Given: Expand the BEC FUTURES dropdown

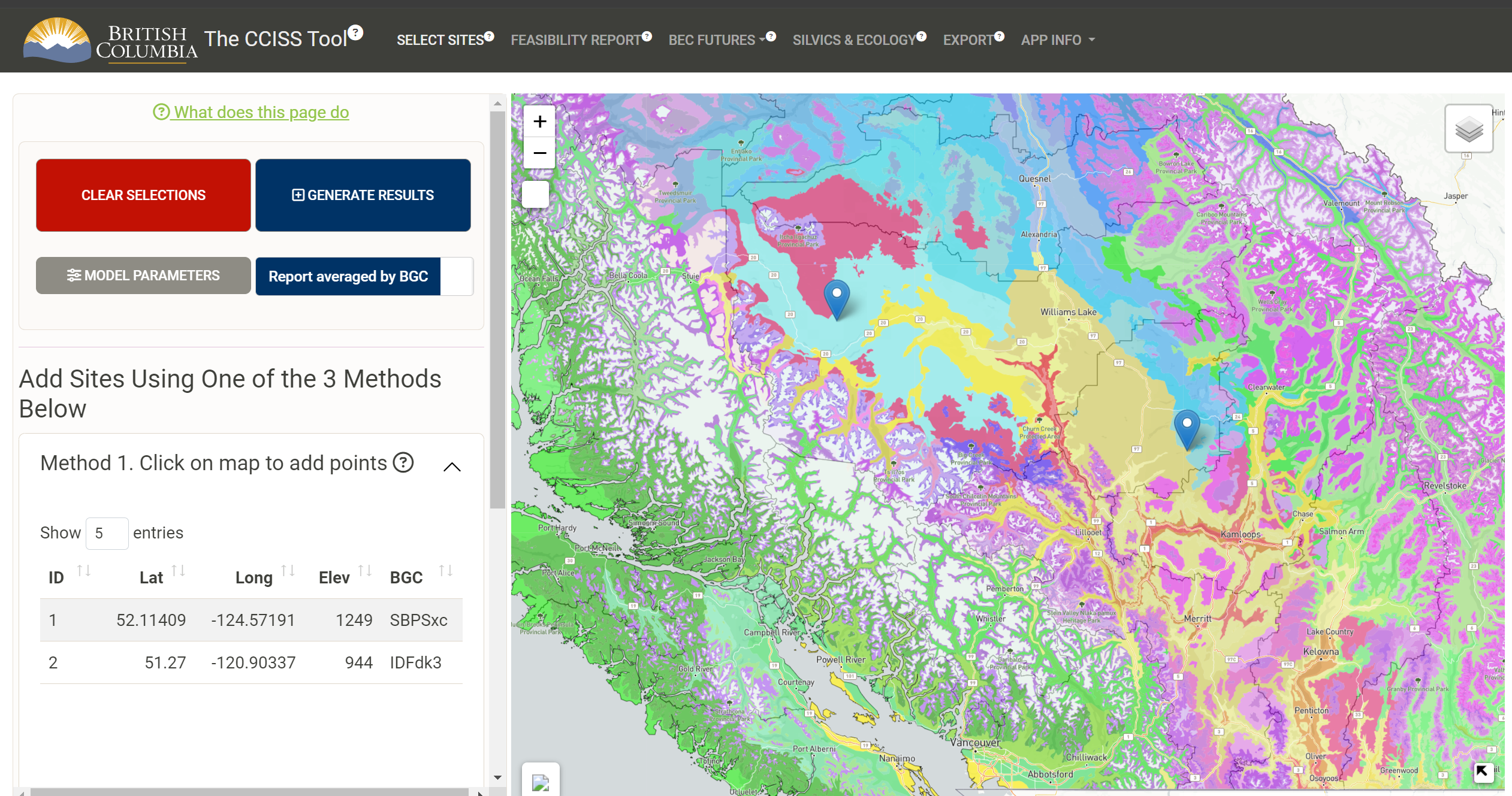Looking at the screenshot, I should 717,40.
